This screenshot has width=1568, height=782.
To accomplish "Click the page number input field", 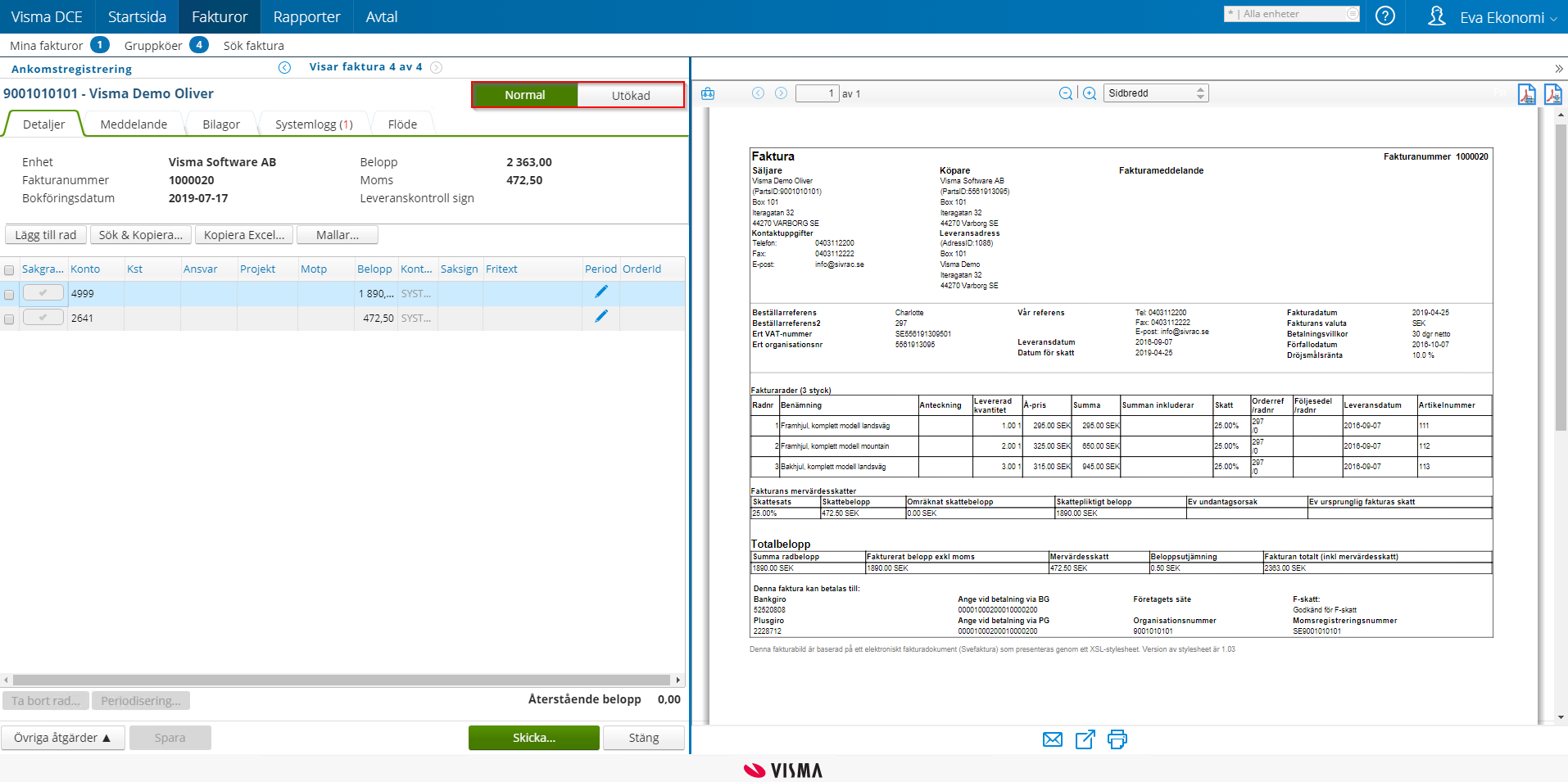I will (818, 93).
